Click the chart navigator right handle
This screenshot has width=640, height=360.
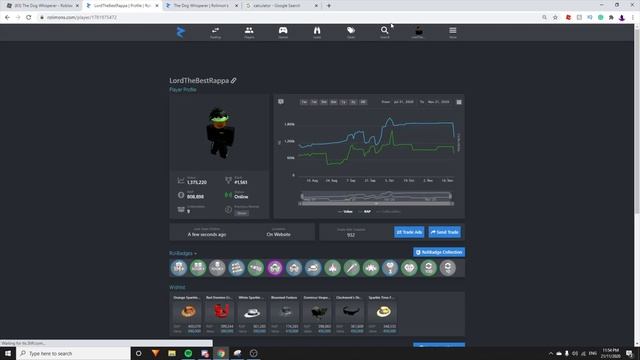[451, 196]
